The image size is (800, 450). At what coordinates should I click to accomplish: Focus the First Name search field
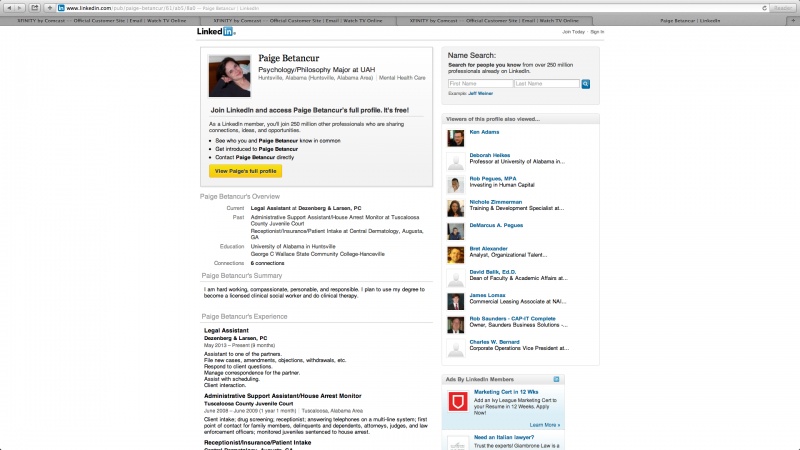click(480, 84)
